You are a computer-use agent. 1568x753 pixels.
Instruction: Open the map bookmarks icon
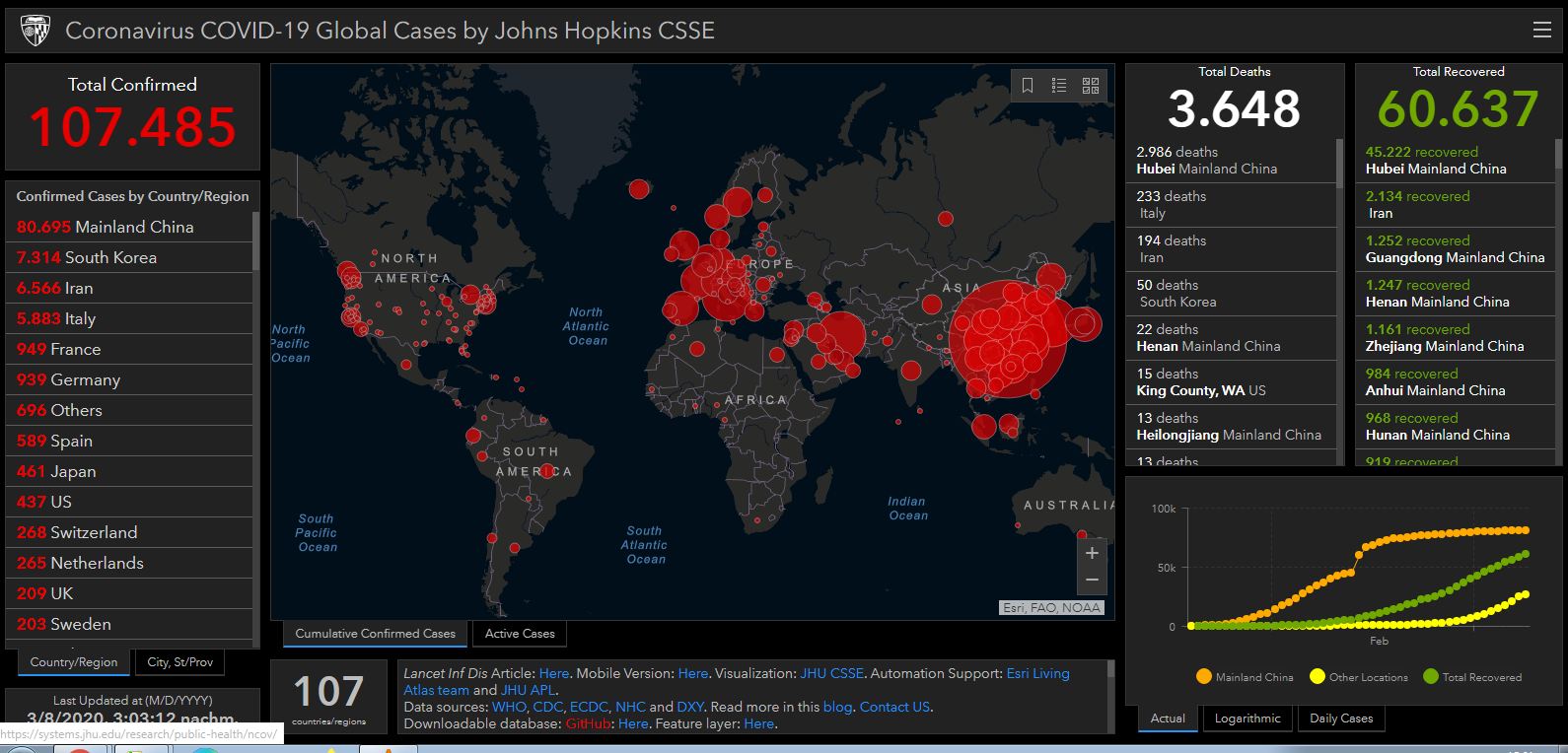click(1028, 86)
